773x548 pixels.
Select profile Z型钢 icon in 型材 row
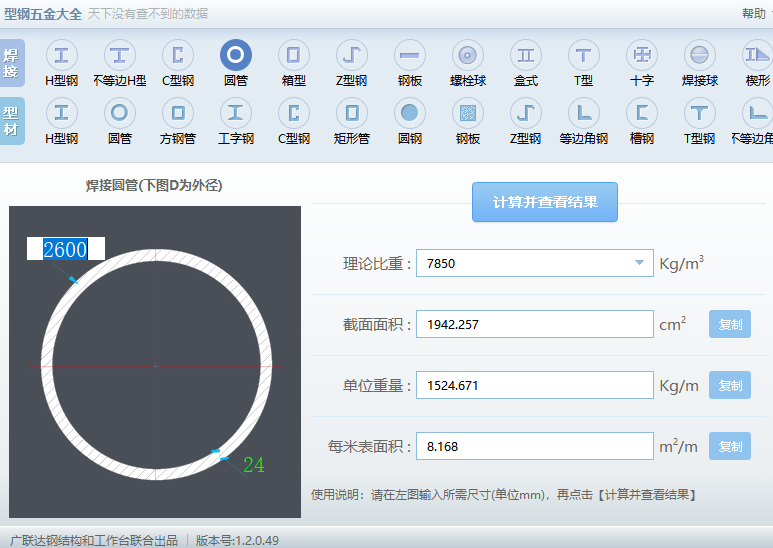point(526,113)
